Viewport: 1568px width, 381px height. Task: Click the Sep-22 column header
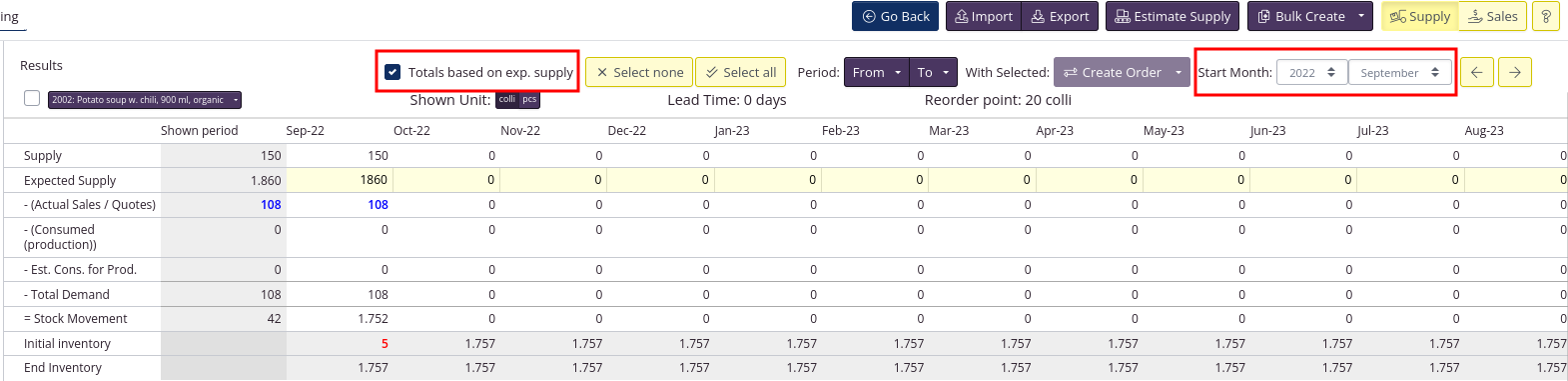point(305,131)
